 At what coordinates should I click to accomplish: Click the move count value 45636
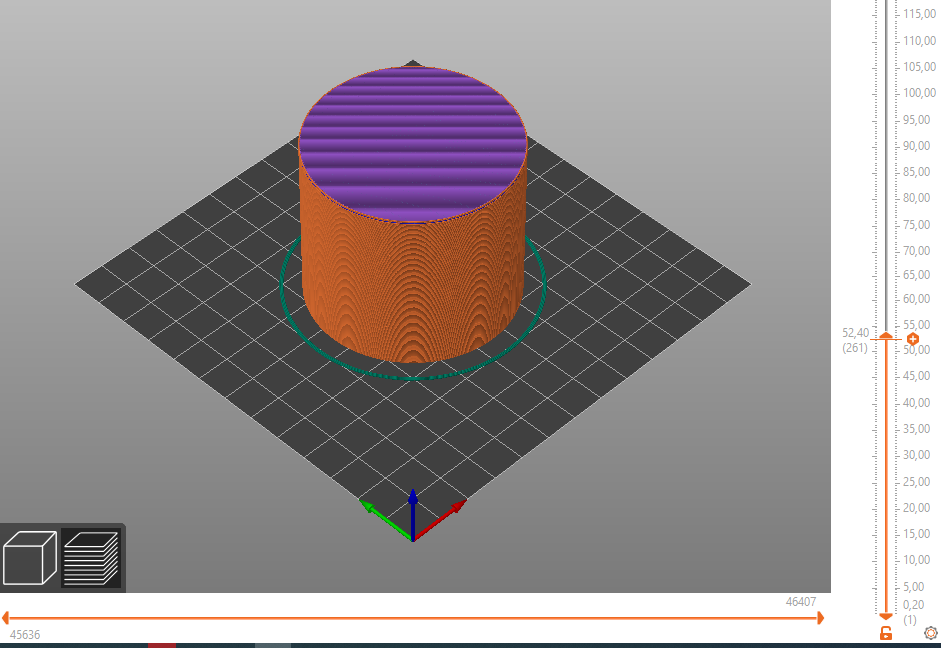click(x=25, y=635)
